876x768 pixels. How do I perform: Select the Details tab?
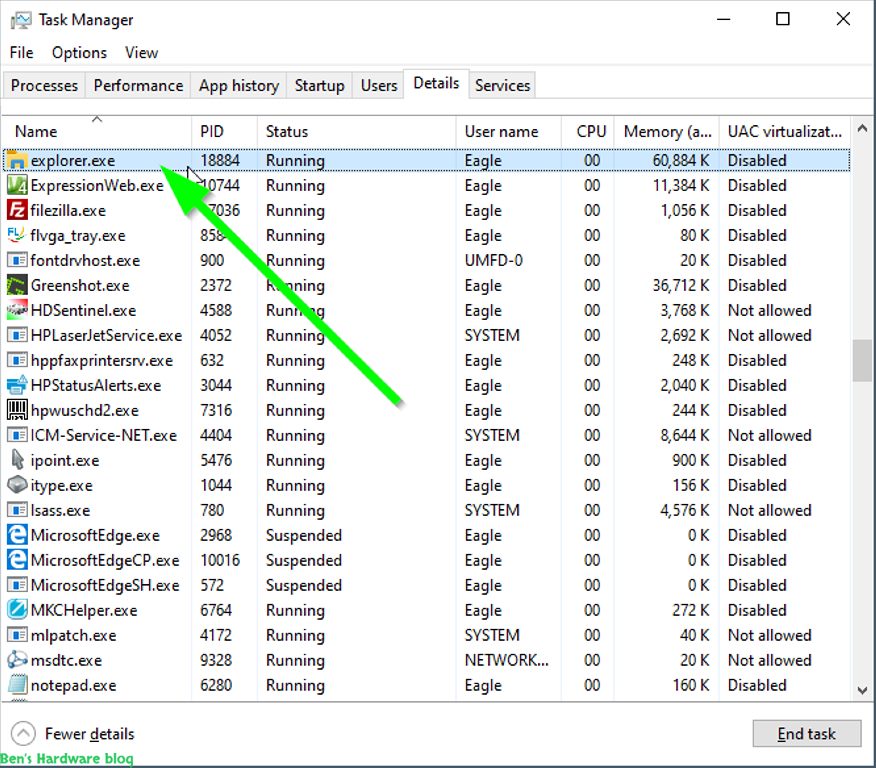(436, 84)
